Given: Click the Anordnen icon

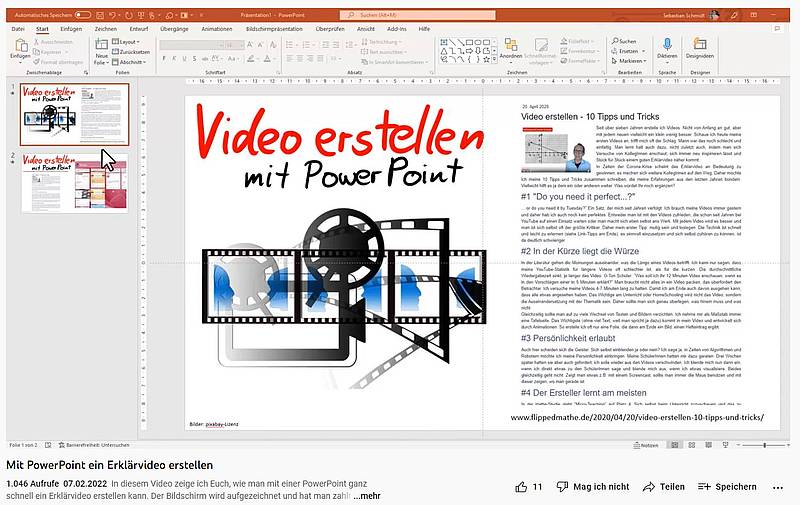Looking at the screenshot, I should coord(511,46).
